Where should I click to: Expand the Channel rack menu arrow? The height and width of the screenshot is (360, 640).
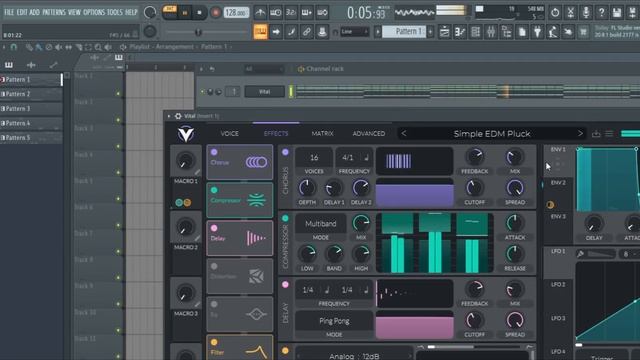coord(201,69)
